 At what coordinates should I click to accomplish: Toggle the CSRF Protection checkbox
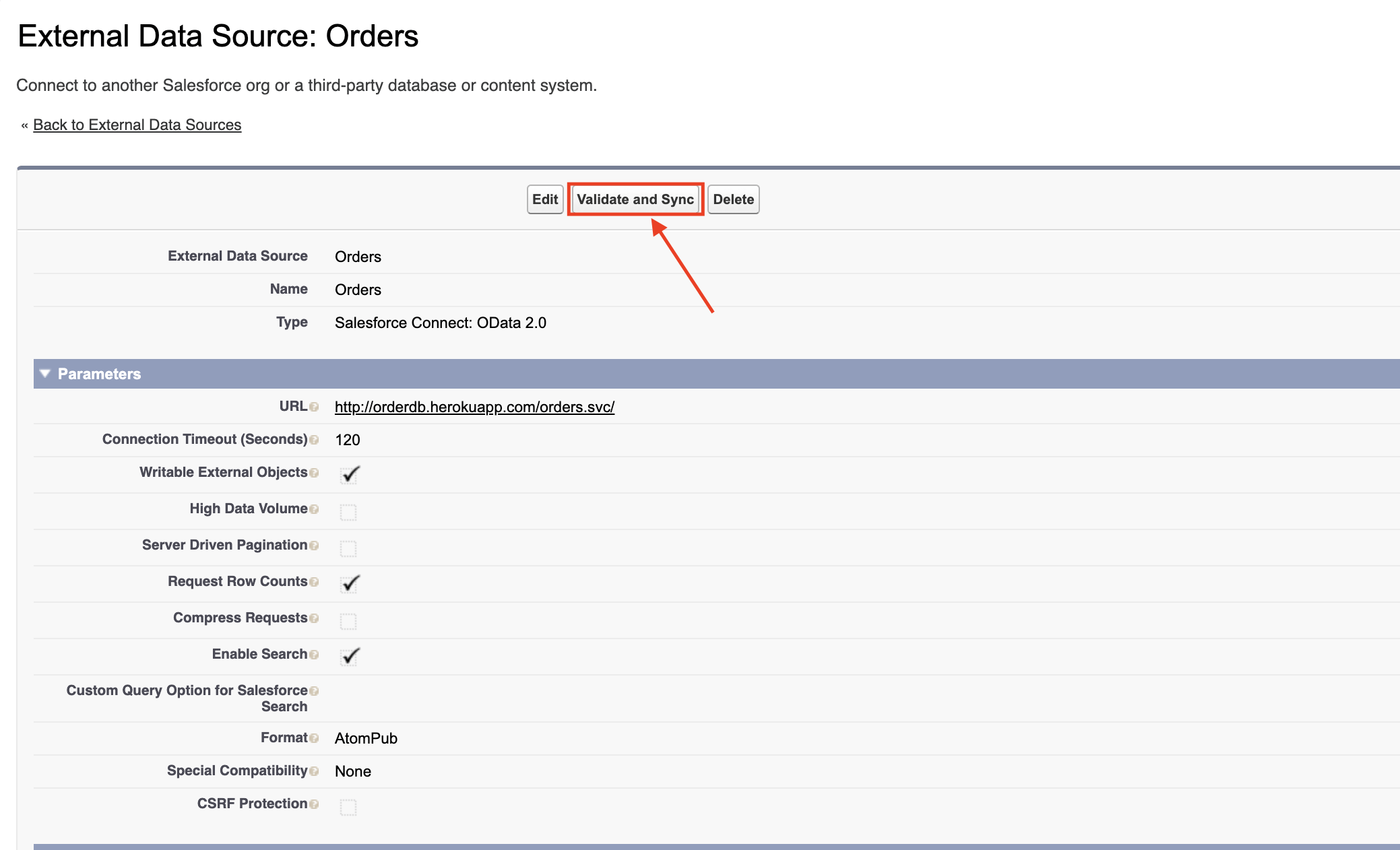[348, 807]
